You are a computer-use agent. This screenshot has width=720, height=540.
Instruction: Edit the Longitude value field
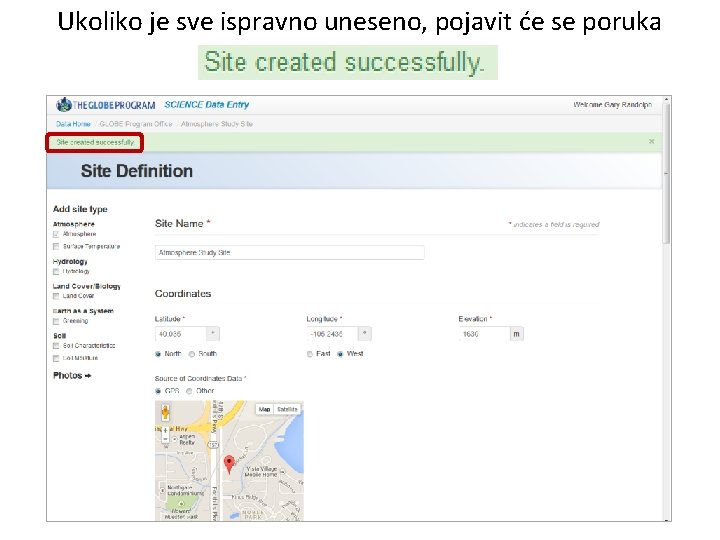(332, 334)
